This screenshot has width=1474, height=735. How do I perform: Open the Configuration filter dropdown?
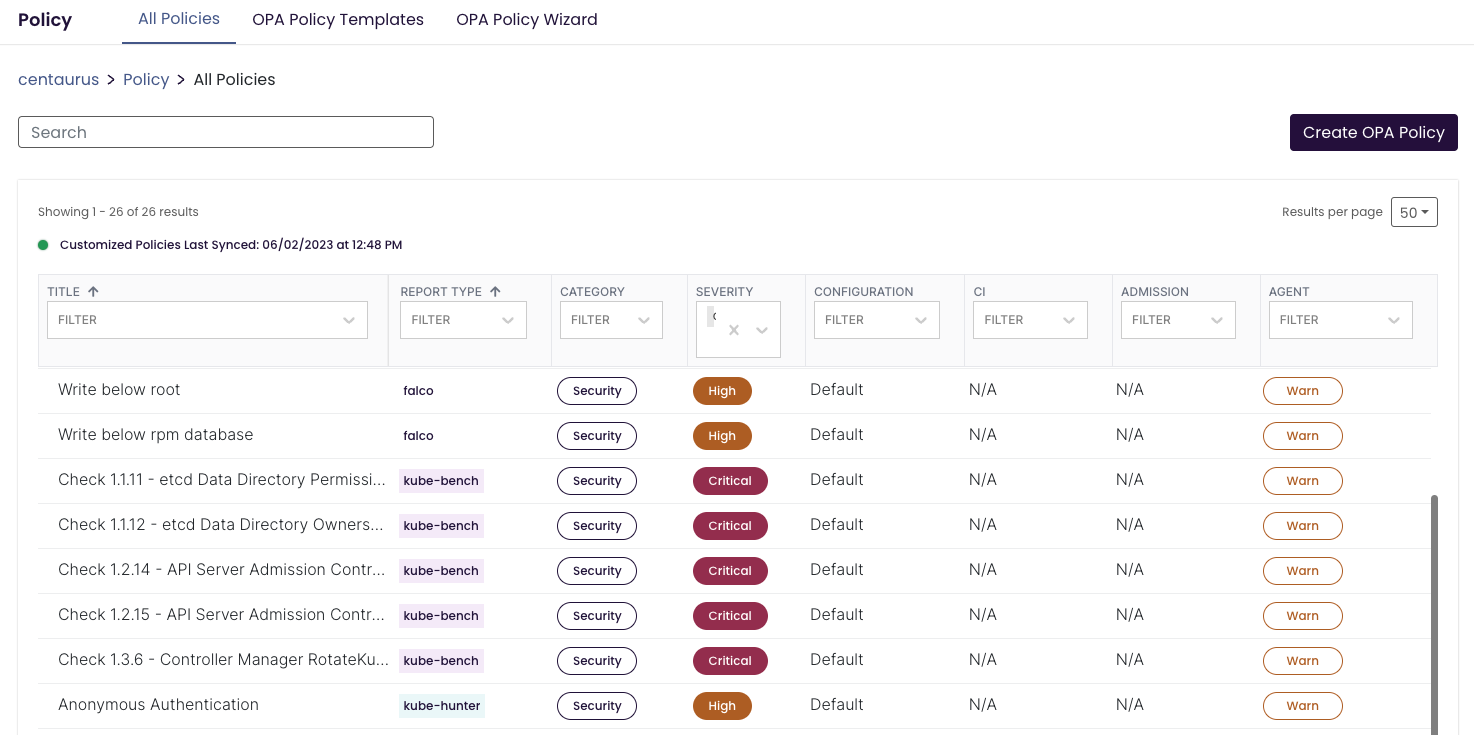(x=920, y=319)
